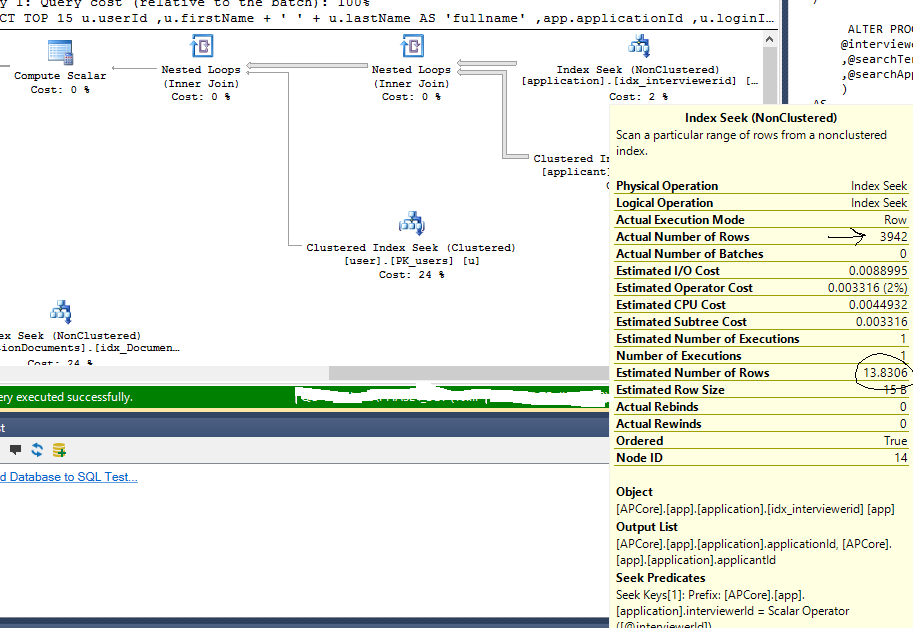
Task: Click 'ALTER PROC' text in code editor
Action: point(880,29)
